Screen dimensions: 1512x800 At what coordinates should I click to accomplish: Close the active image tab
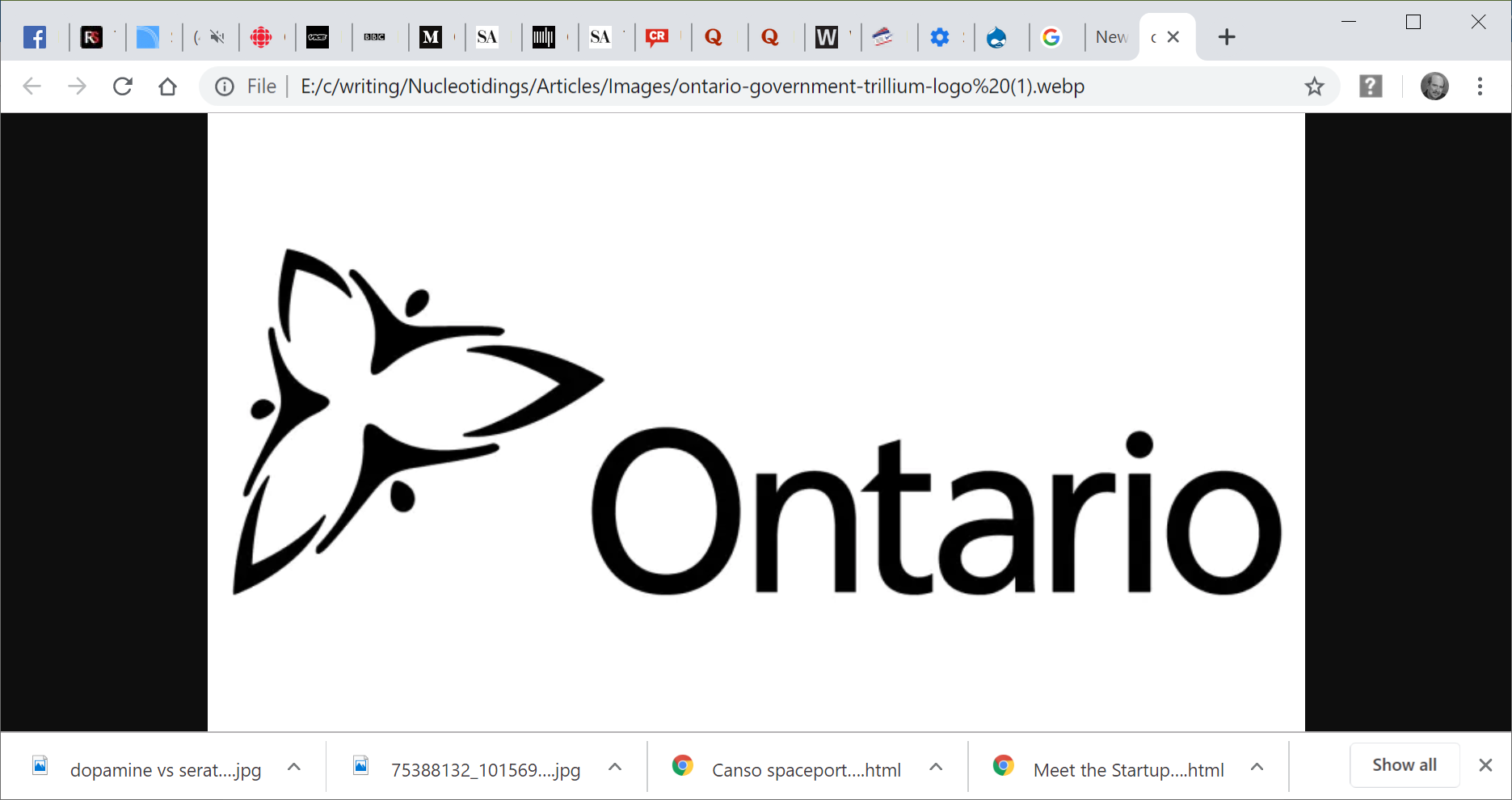[1173, 37]
